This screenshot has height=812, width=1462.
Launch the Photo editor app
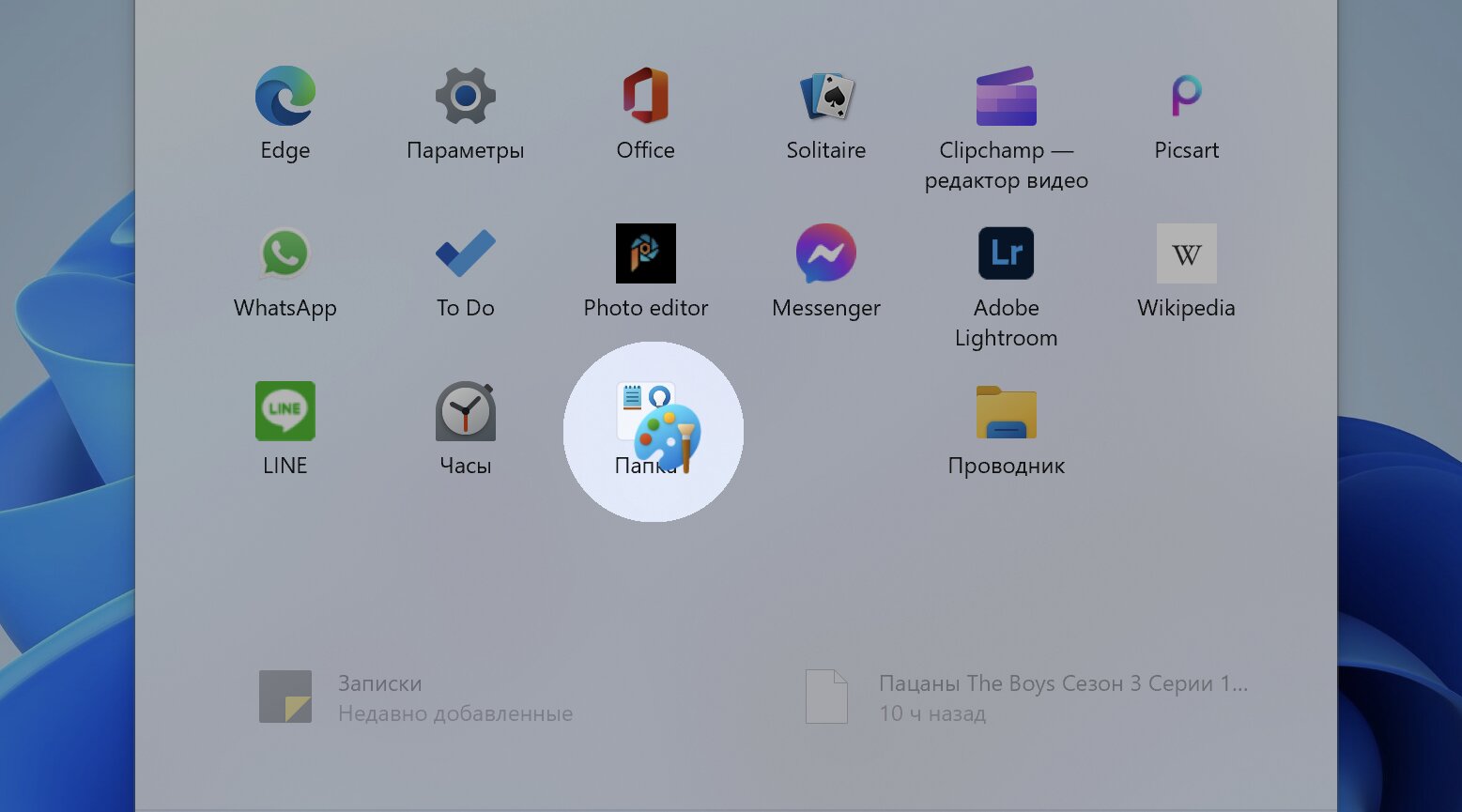coord(646,253)
